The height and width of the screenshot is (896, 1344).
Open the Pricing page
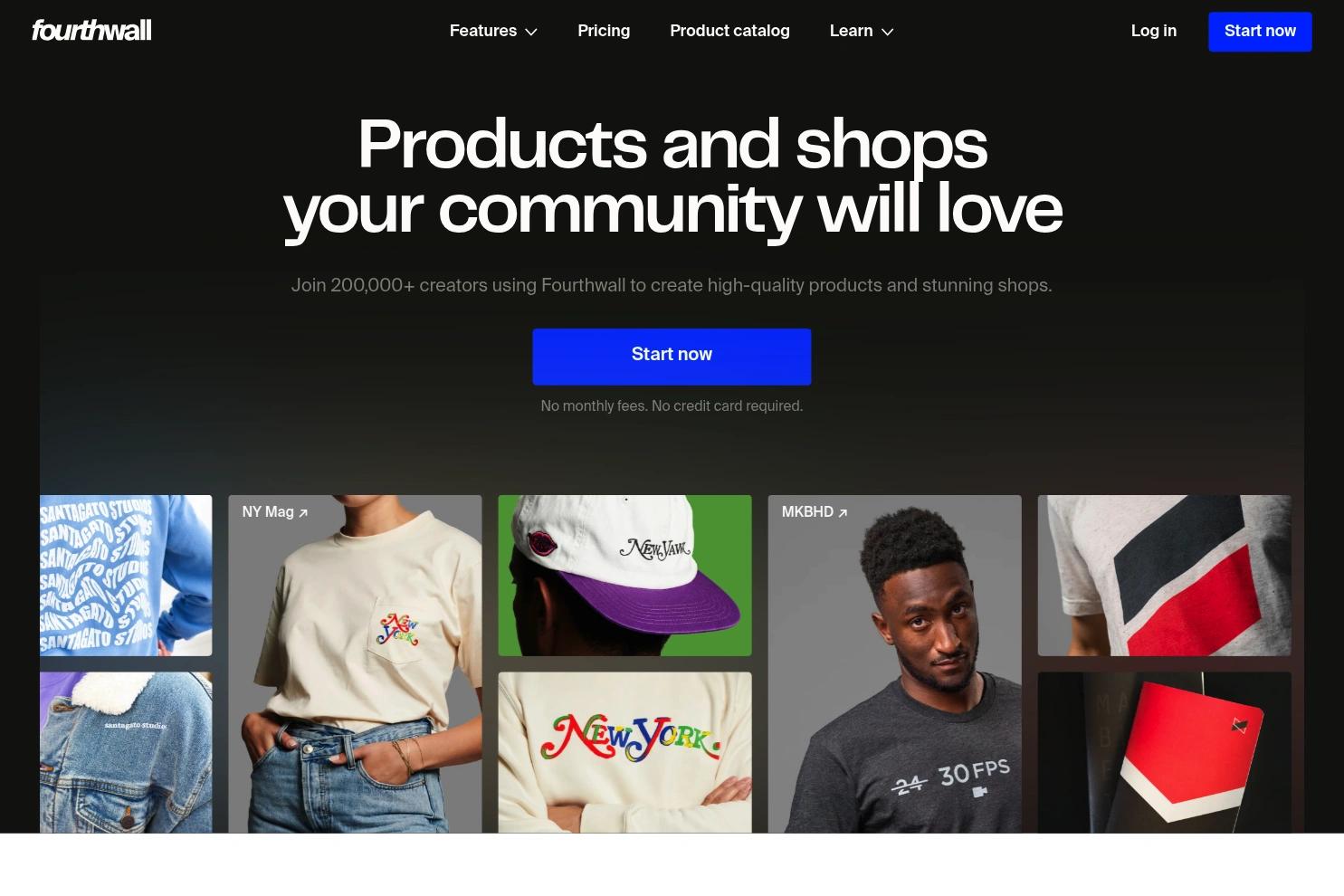[x=604, y=31]
